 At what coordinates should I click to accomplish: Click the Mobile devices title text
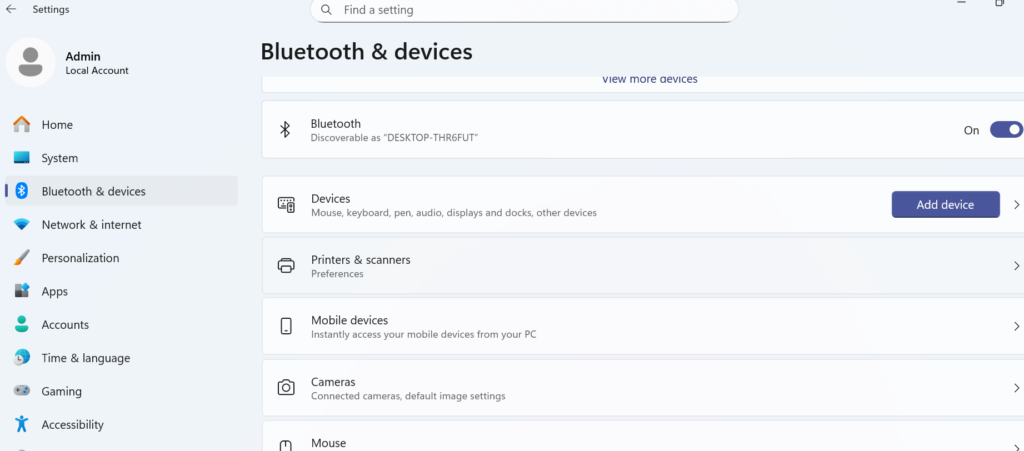[349, 320]
